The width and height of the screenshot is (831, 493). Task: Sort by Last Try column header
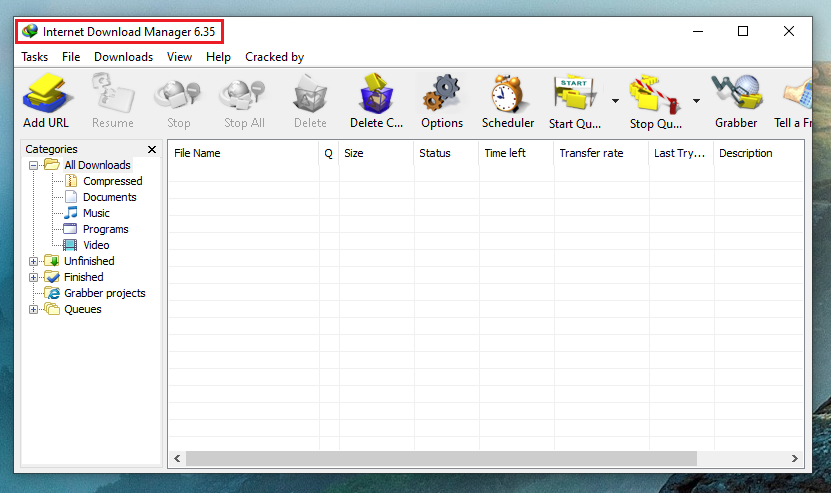(682, 153)
